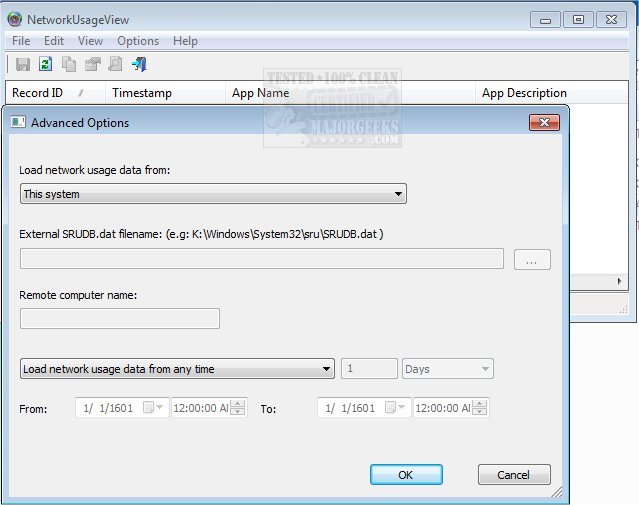Screen dimensions: 639x505
Task: Open the File menu
Action: pos(21,41)
